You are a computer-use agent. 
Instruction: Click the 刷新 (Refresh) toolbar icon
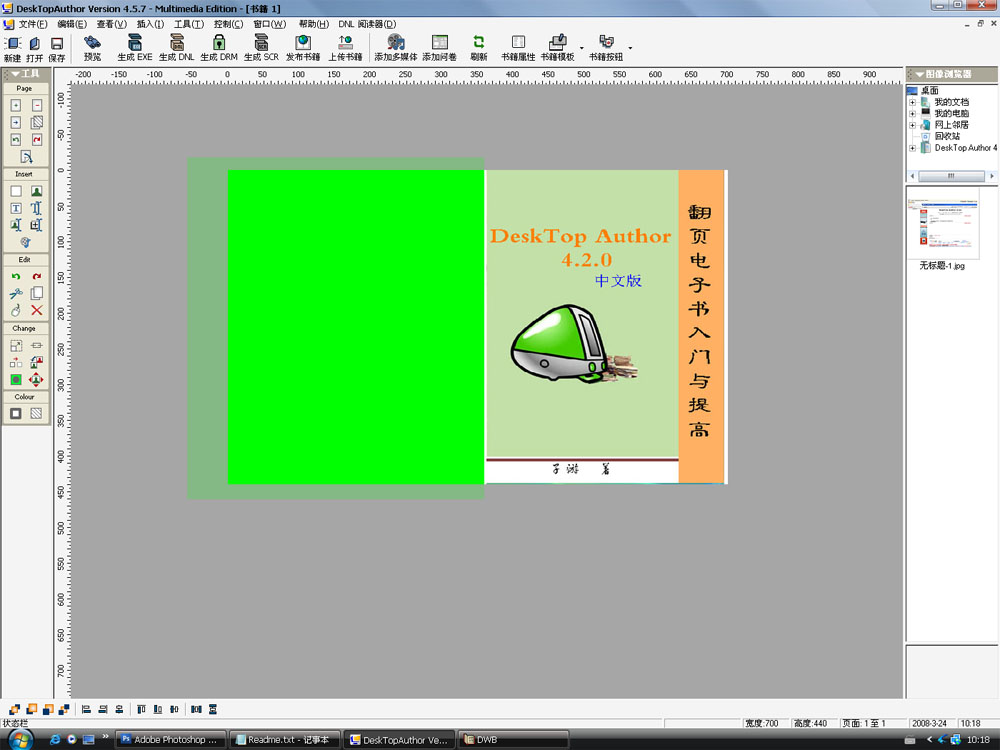click(478, 42)
